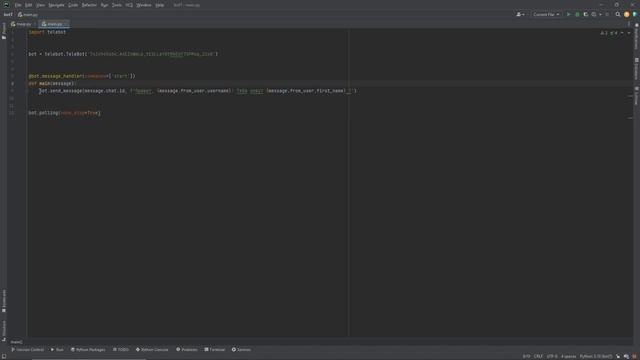This screenshot has width=640, height=360.
Task: Open the Code With Me user dropdown
Action: pos(520,14)
